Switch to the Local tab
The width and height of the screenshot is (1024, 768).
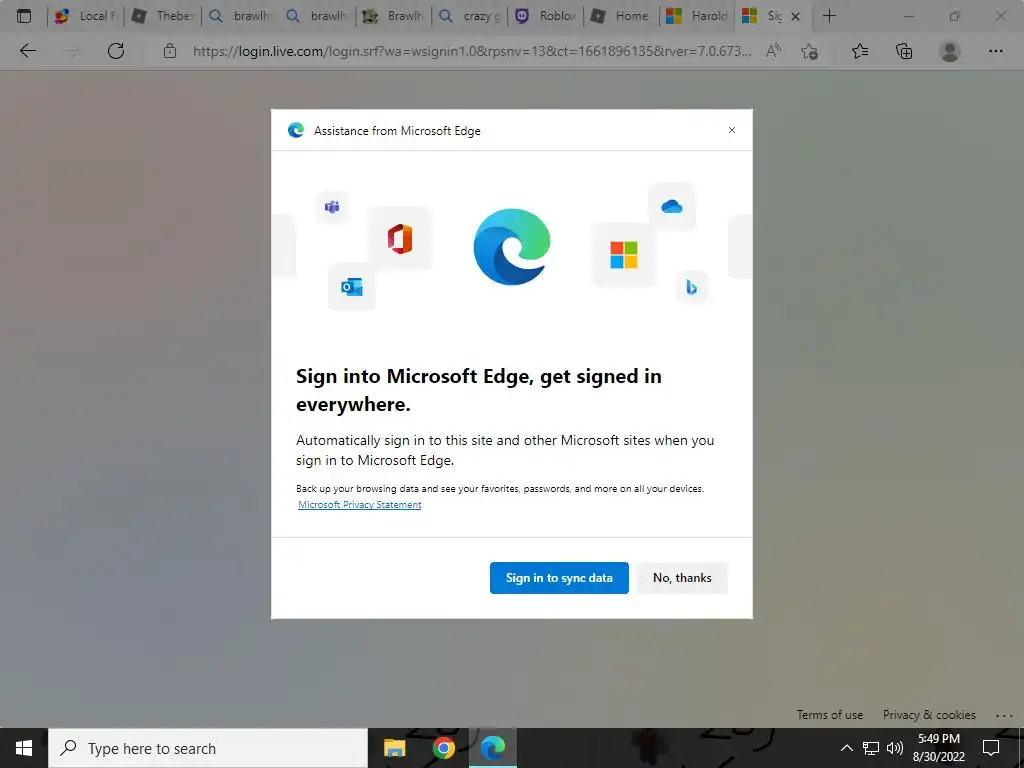[x=86, y=16]
